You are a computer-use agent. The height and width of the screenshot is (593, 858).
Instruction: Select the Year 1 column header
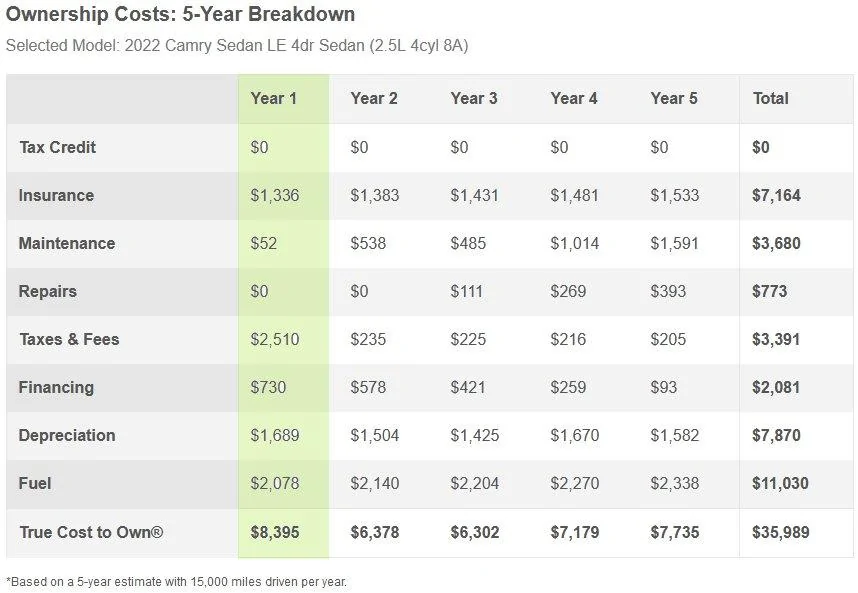[273, 98]
